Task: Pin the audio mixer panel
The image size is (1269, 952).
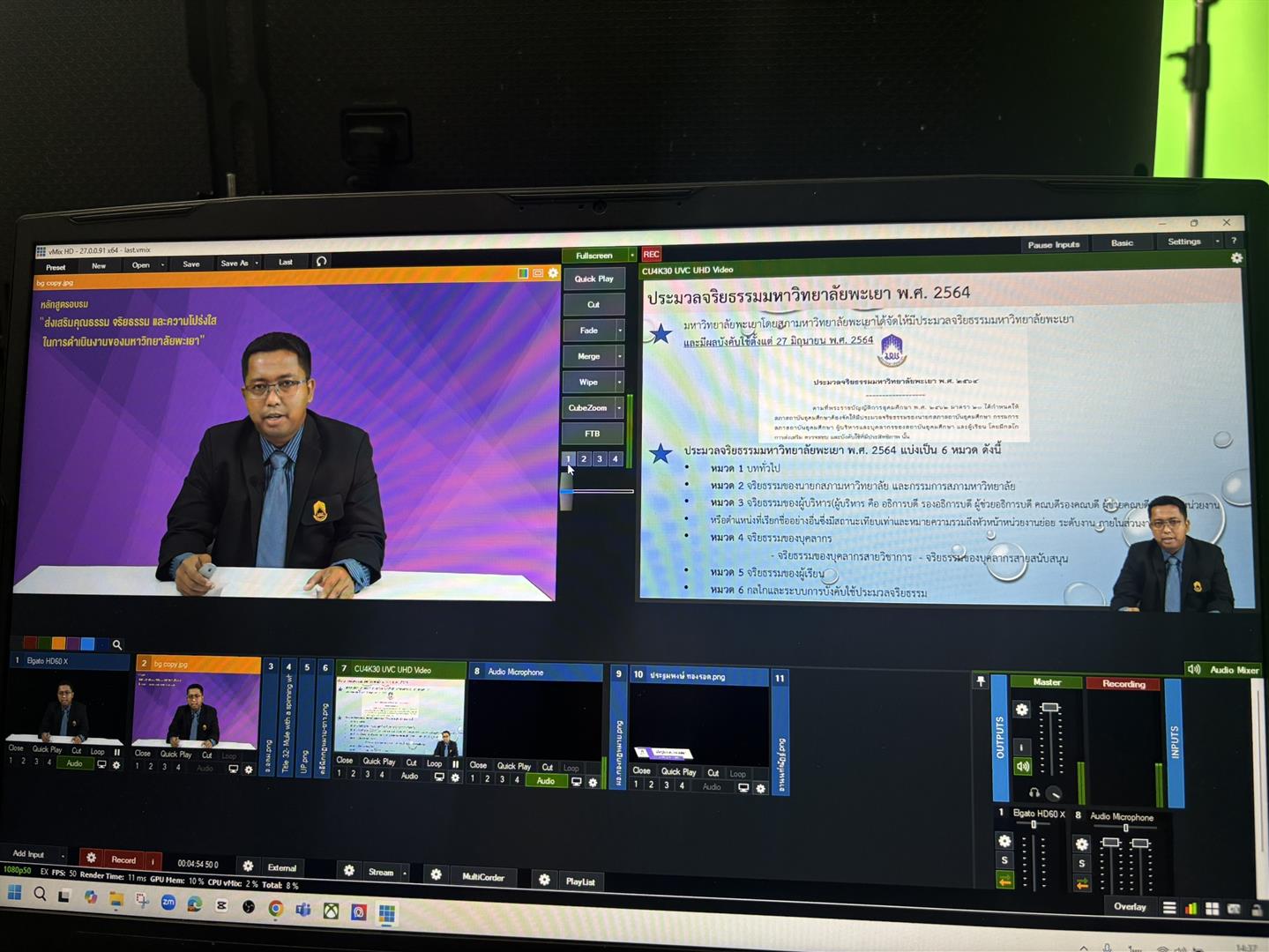Action: coord(980,681)
